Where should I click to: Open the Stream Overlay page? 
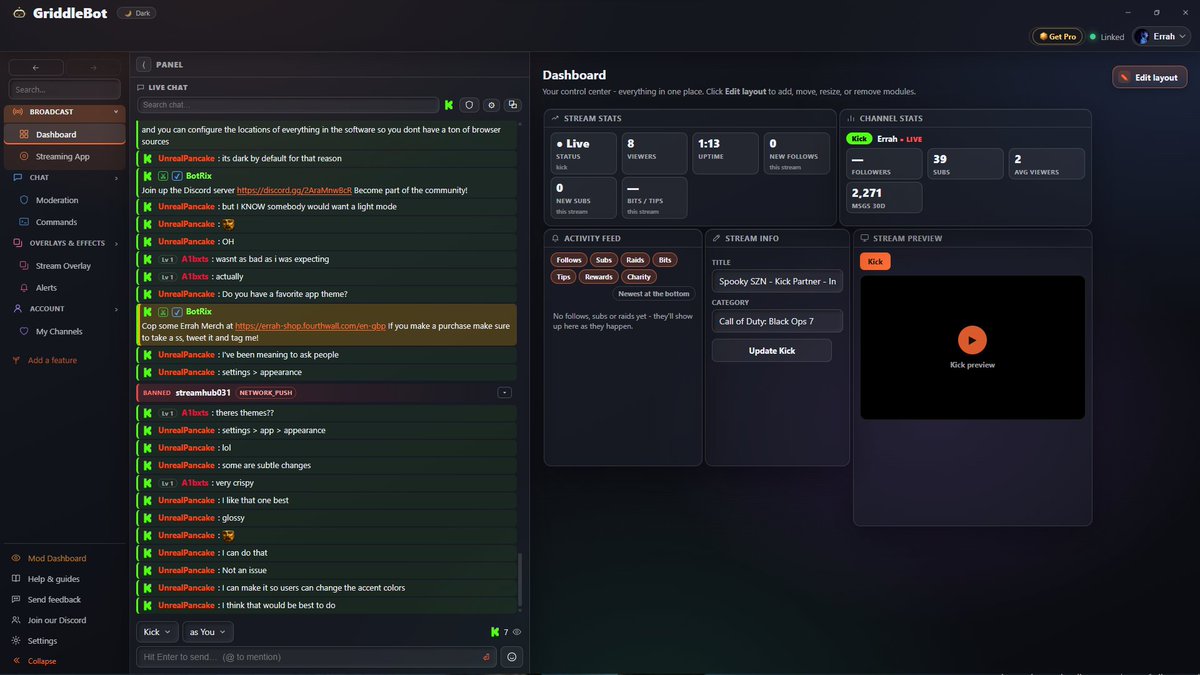[65, 266]
